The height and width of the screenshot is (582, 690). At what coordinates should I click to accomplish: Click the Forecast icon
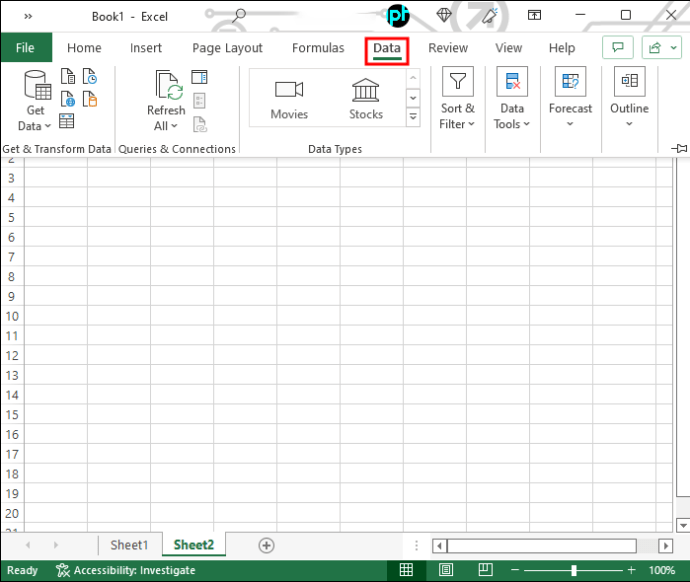pyautogui.click(x=570, y=81)
